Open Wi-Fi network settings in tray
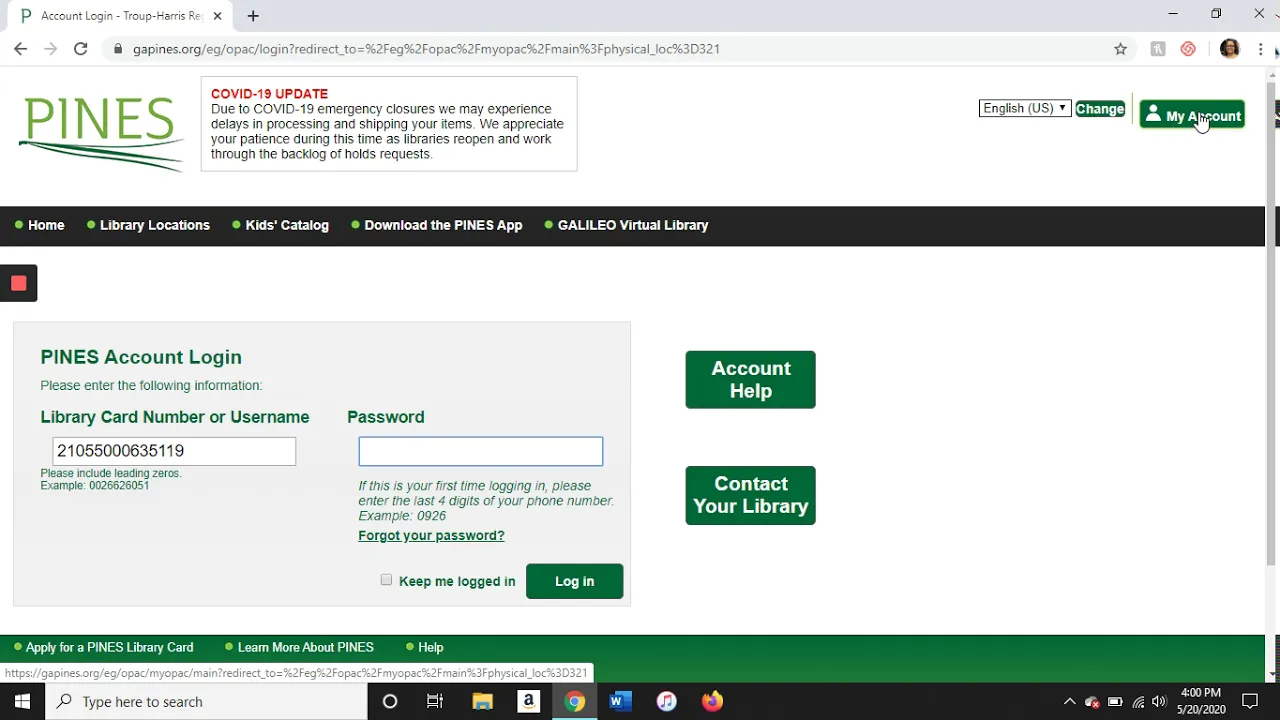 [x=1138, y=702]
